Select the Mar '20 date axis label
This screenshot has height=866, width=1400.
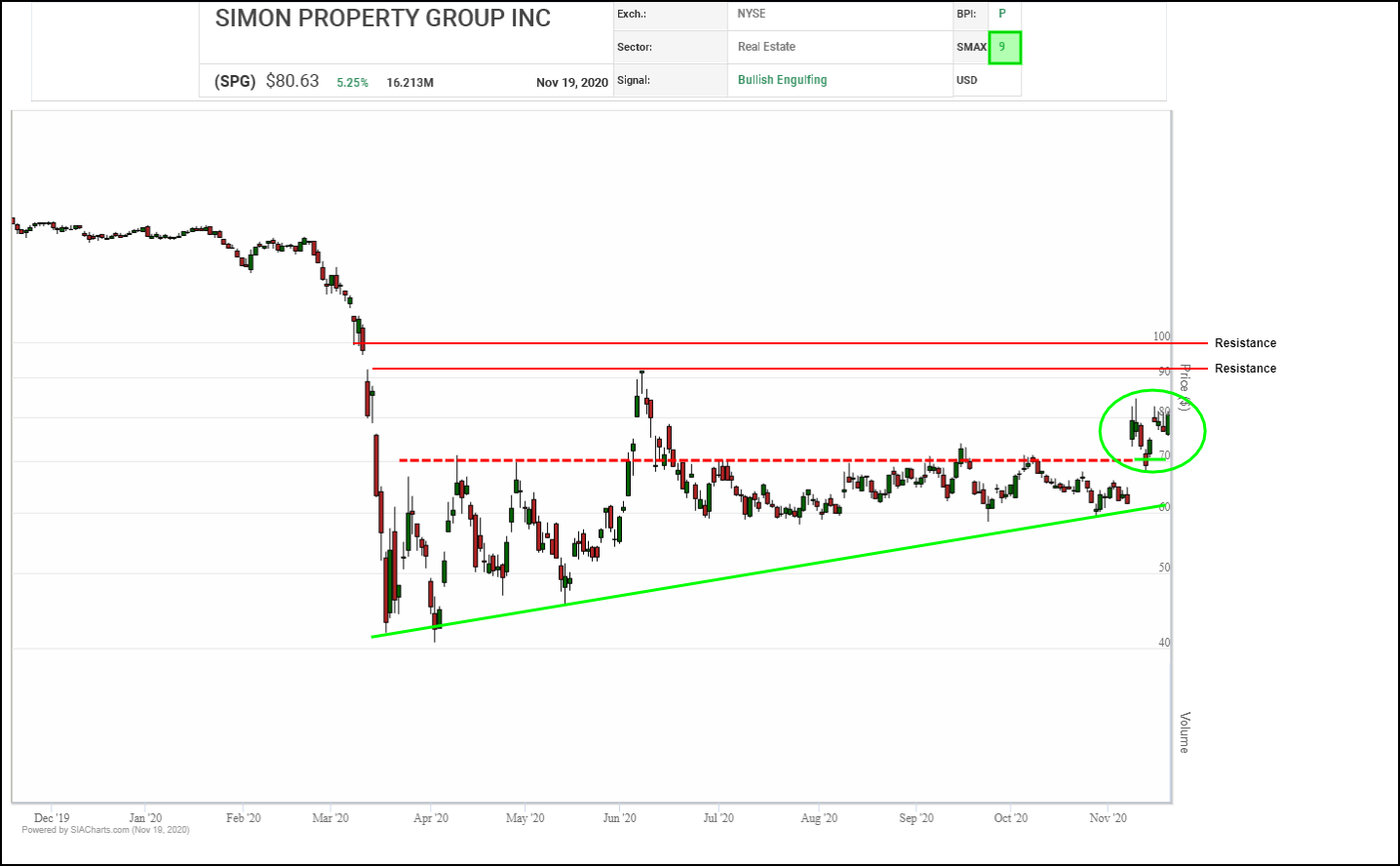point(331,818)
